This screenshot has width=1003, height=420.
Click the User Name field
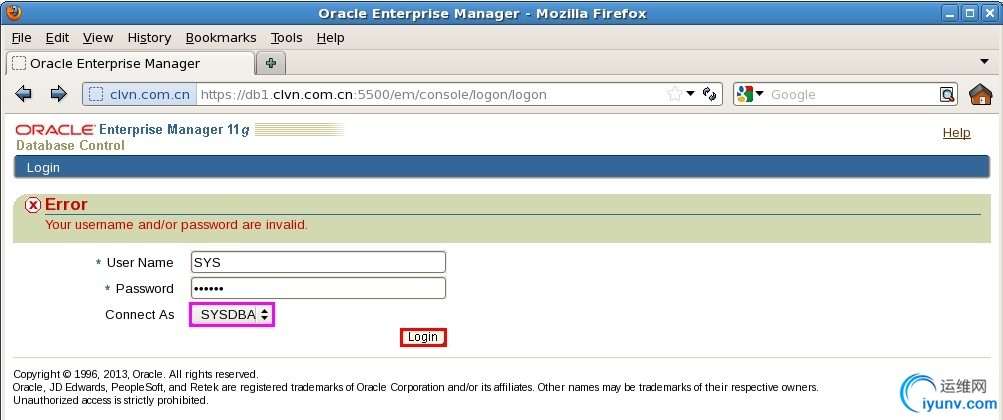point(318,262)
